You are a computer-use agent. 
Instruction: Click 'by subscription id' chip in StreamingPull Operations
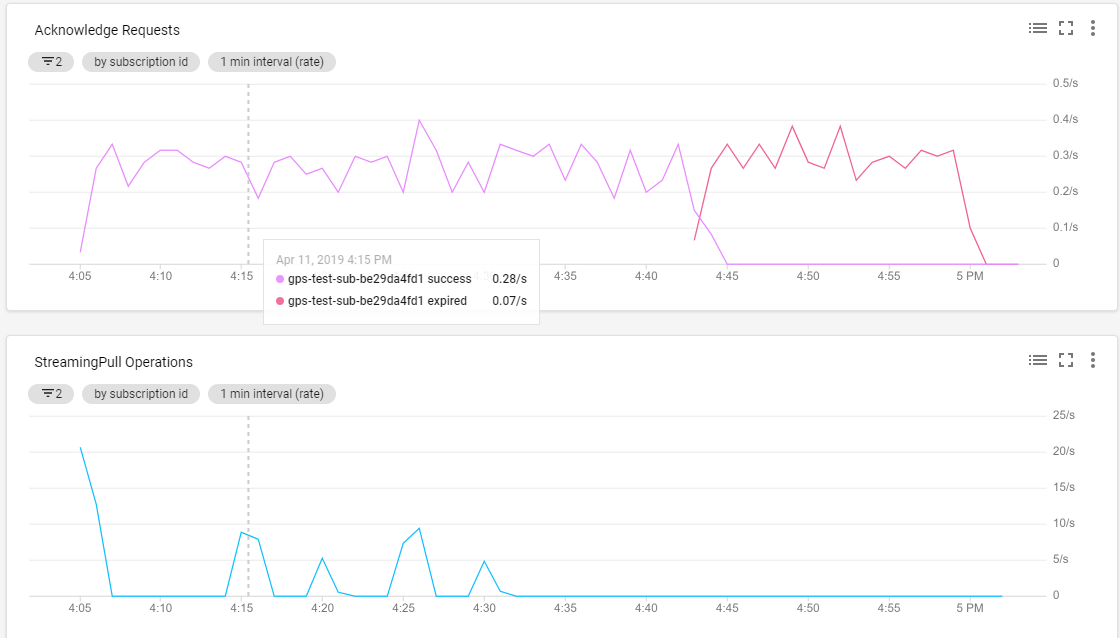(141, 394)
